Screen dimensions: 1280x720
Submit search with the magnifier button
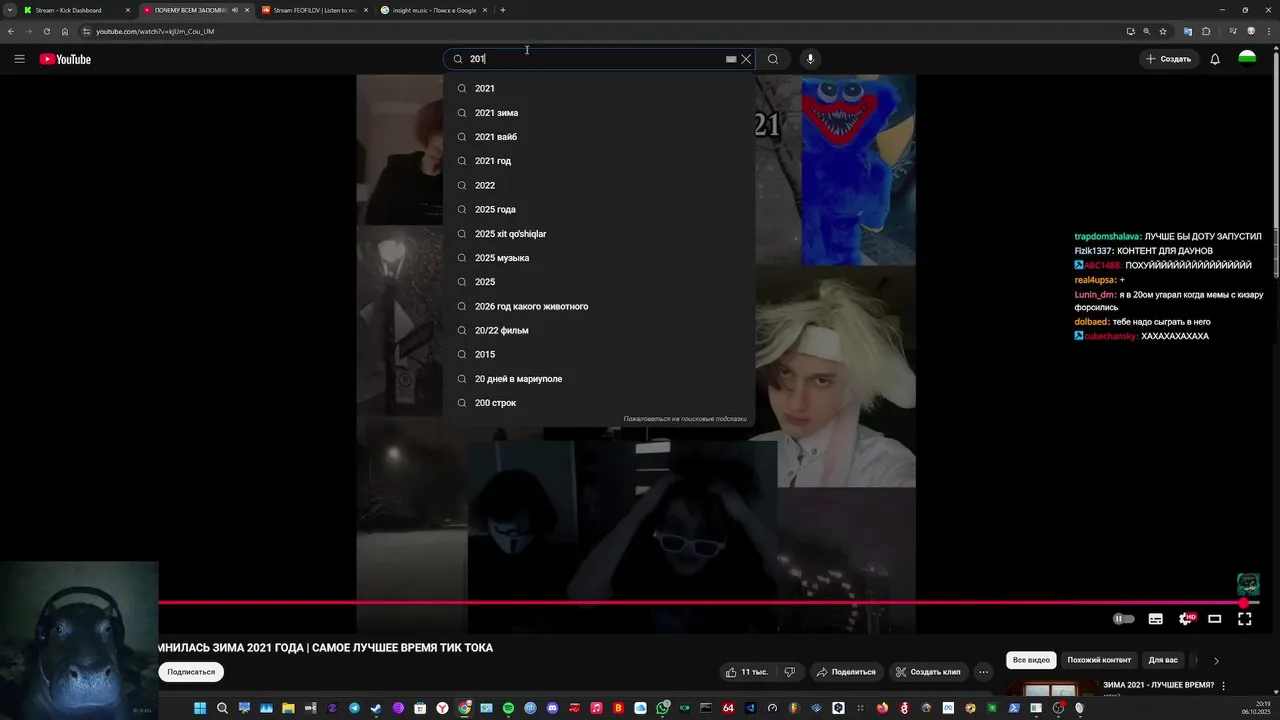773,59
